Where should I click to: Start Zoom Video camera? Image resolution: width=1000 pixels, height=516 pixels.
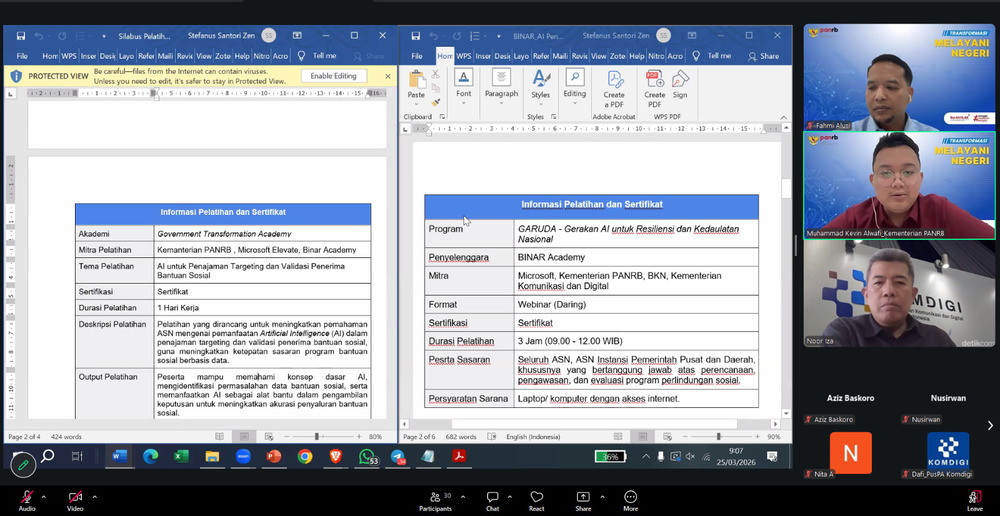pos(75,499)
